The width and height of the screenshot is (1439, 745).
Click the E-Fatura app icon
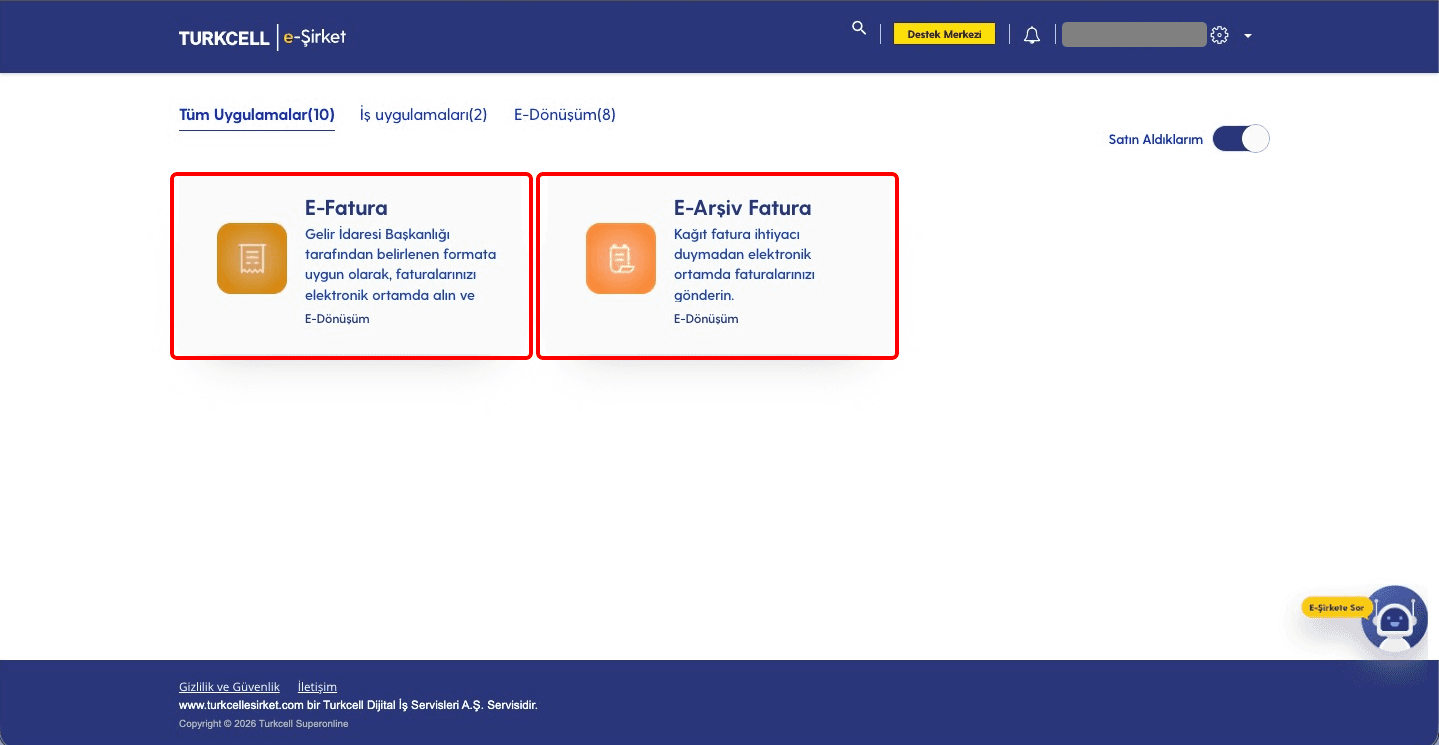click(x=252, y=259)
